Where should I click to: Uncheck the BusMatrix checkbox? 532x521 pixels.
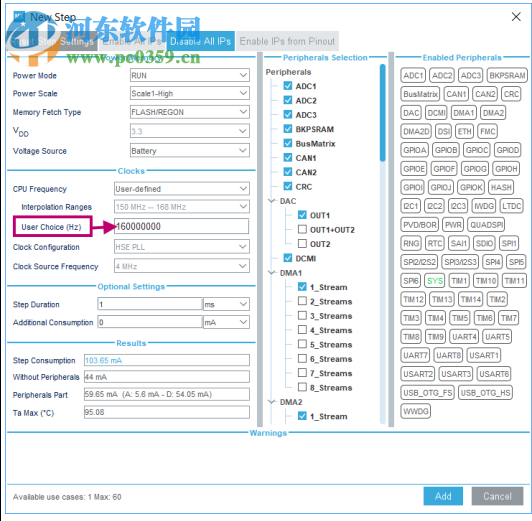point(288,143)
